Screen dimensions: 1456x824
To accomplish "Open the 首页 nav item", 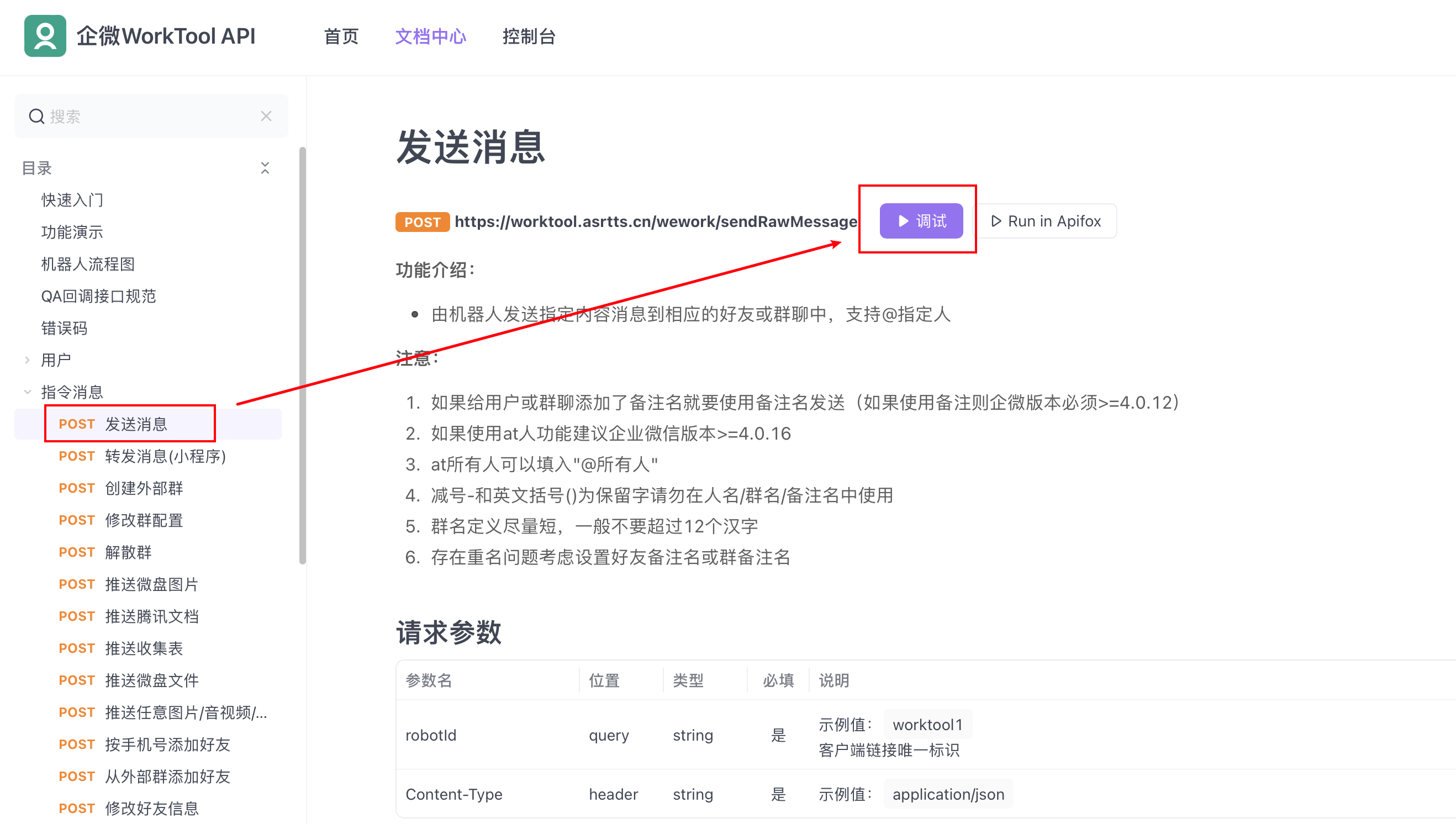I will click(341, 37).
